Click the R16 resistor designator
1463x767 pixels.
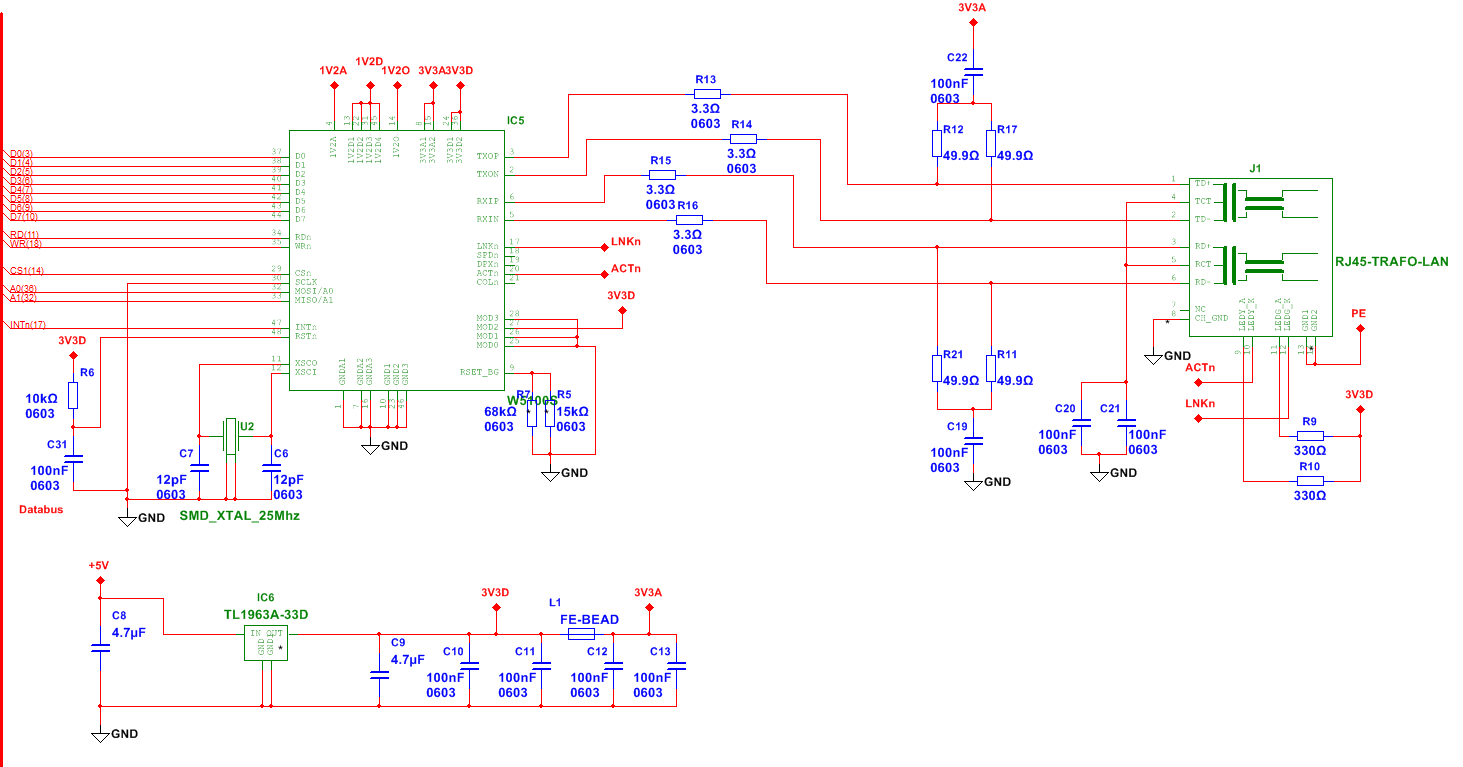[x=687, y=205]
